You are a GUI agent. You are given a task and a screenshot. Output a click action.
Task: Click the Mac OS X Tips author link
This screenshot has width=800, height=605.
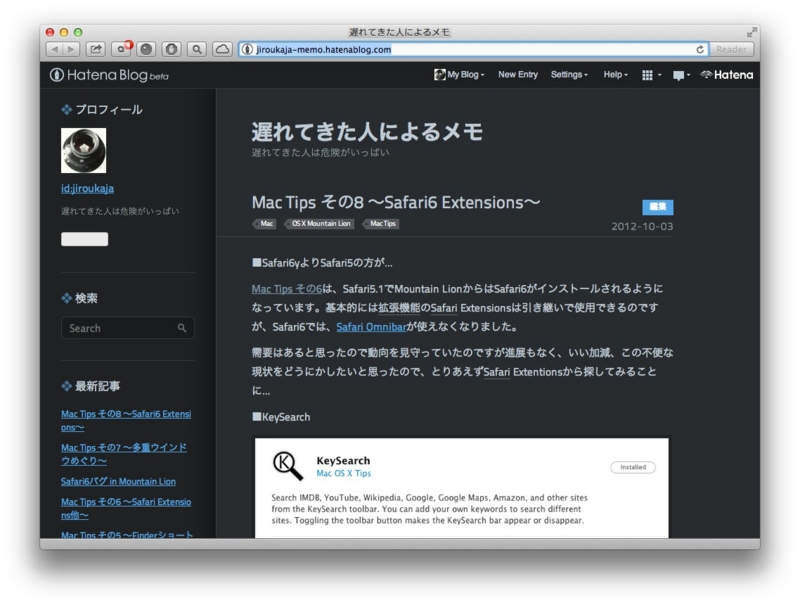(x=343, y=473)
